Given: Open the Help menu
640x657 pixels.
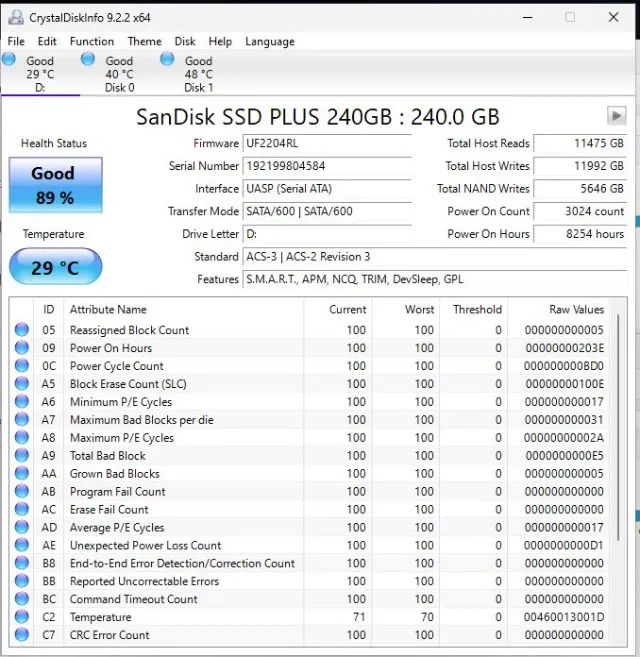Looking at the screenshot, I should pos(220,41).
